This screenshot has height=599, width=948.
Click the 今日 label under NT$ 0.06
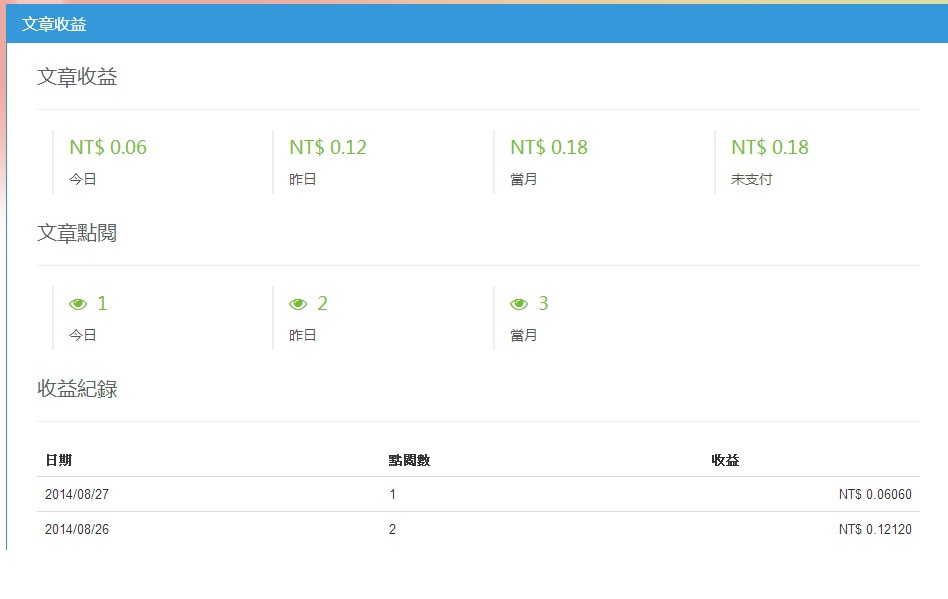coord(83,180)
